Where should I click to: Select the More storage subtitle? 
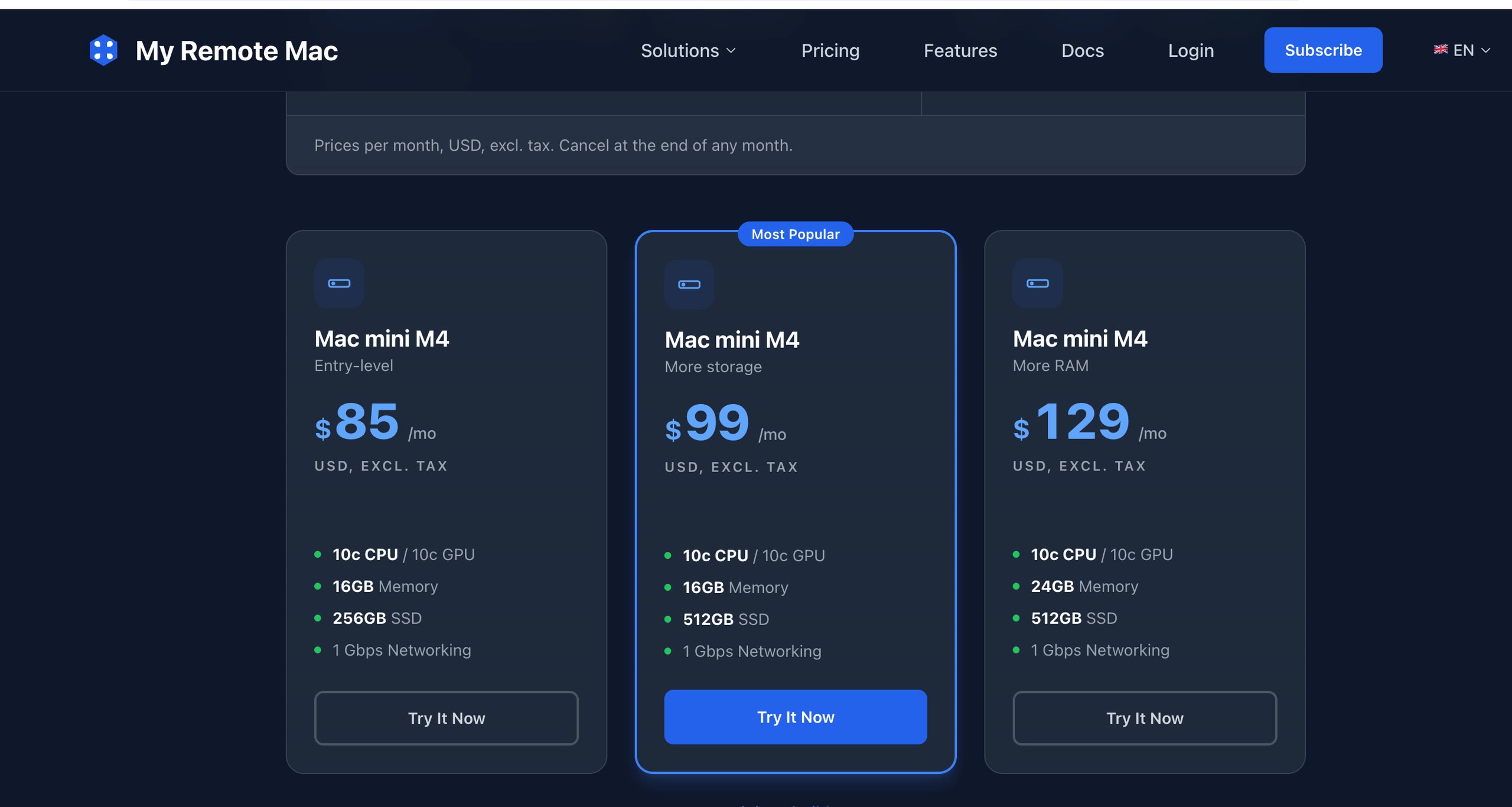click(x=713, y=367)
